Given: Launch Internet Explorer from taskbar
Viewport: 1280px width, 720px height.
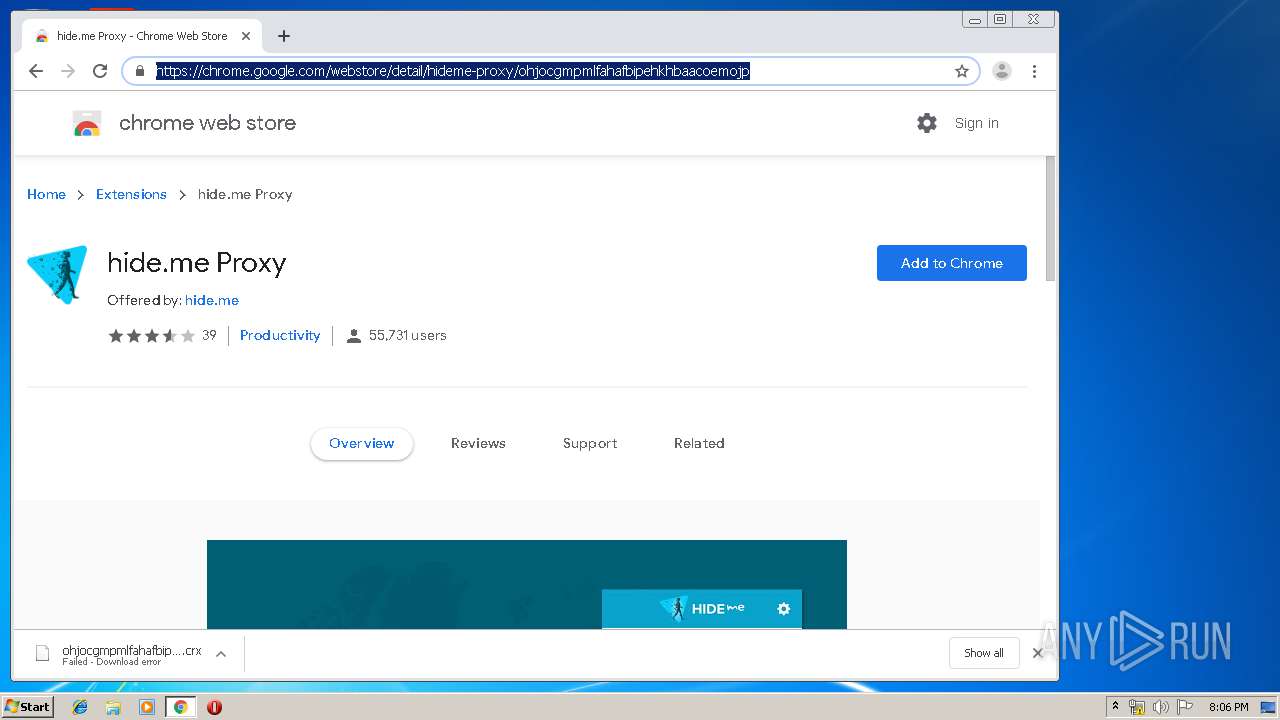Looking at the screenshot, I should point(80,707).
